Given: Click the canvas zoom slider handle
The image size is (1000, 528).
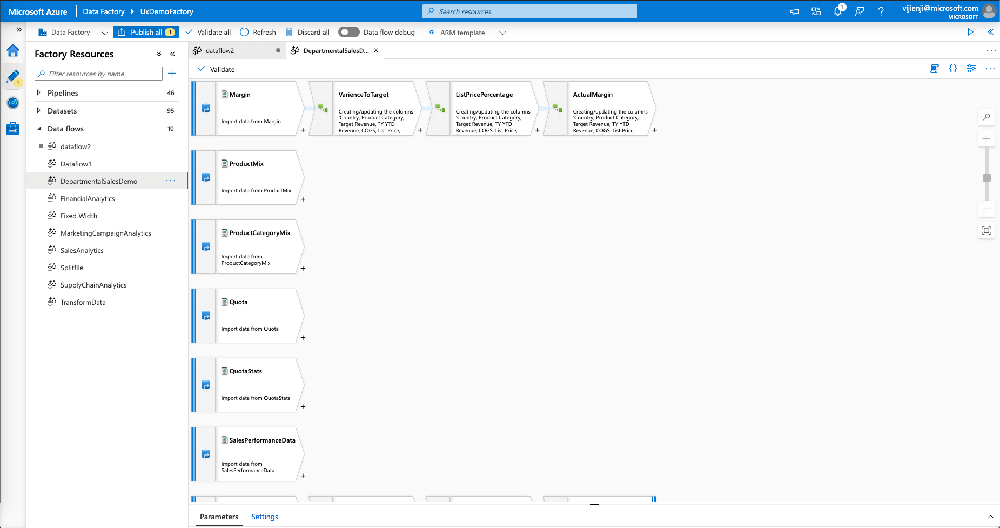Looking at the screenshot, I should (987, 178).
